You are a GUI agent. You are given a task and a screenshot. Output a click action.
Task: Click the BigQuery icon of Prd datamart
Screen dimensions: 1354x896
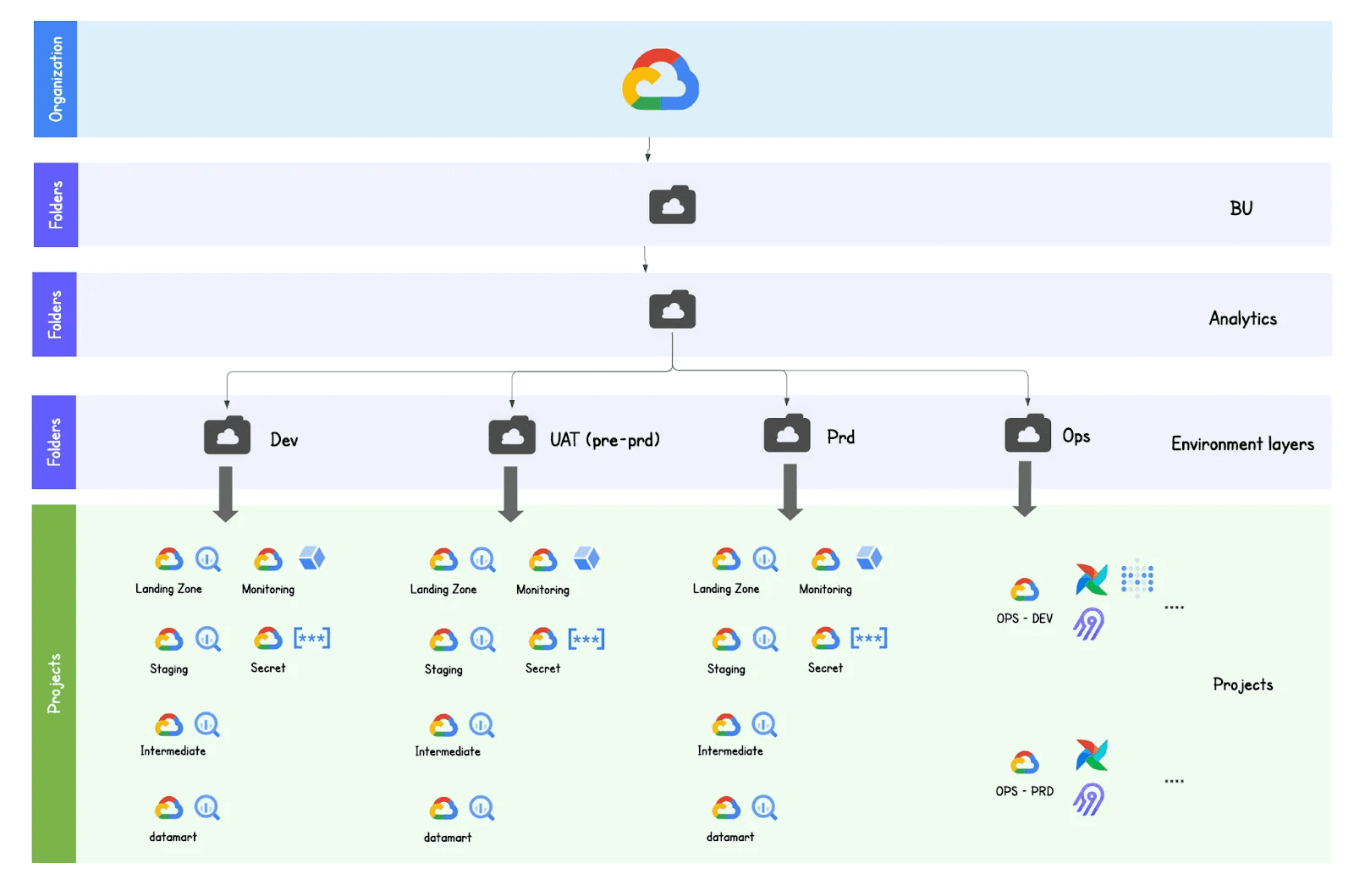click(x=765, y=808)
